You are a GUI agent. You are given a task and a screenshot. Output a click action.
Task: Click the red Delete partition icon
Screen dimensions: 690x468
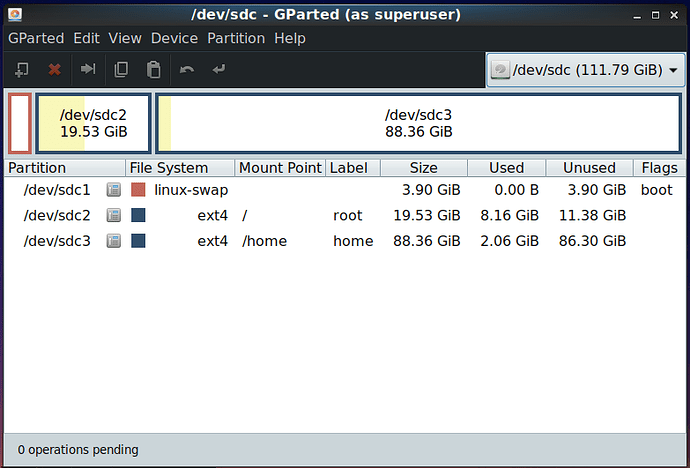55,69
